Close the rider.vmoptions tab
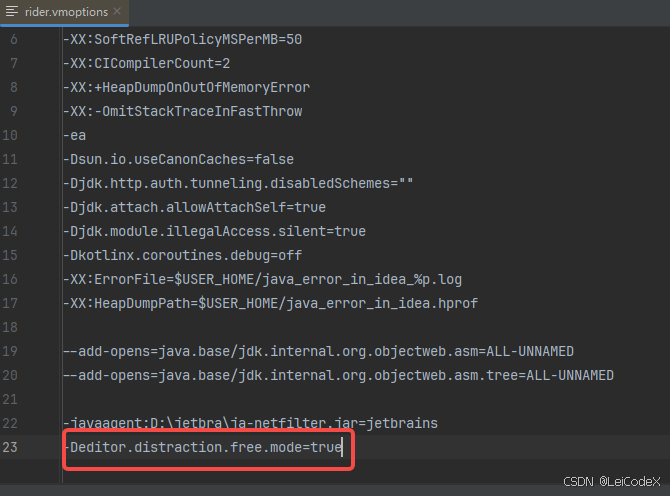 click(117, 12)
